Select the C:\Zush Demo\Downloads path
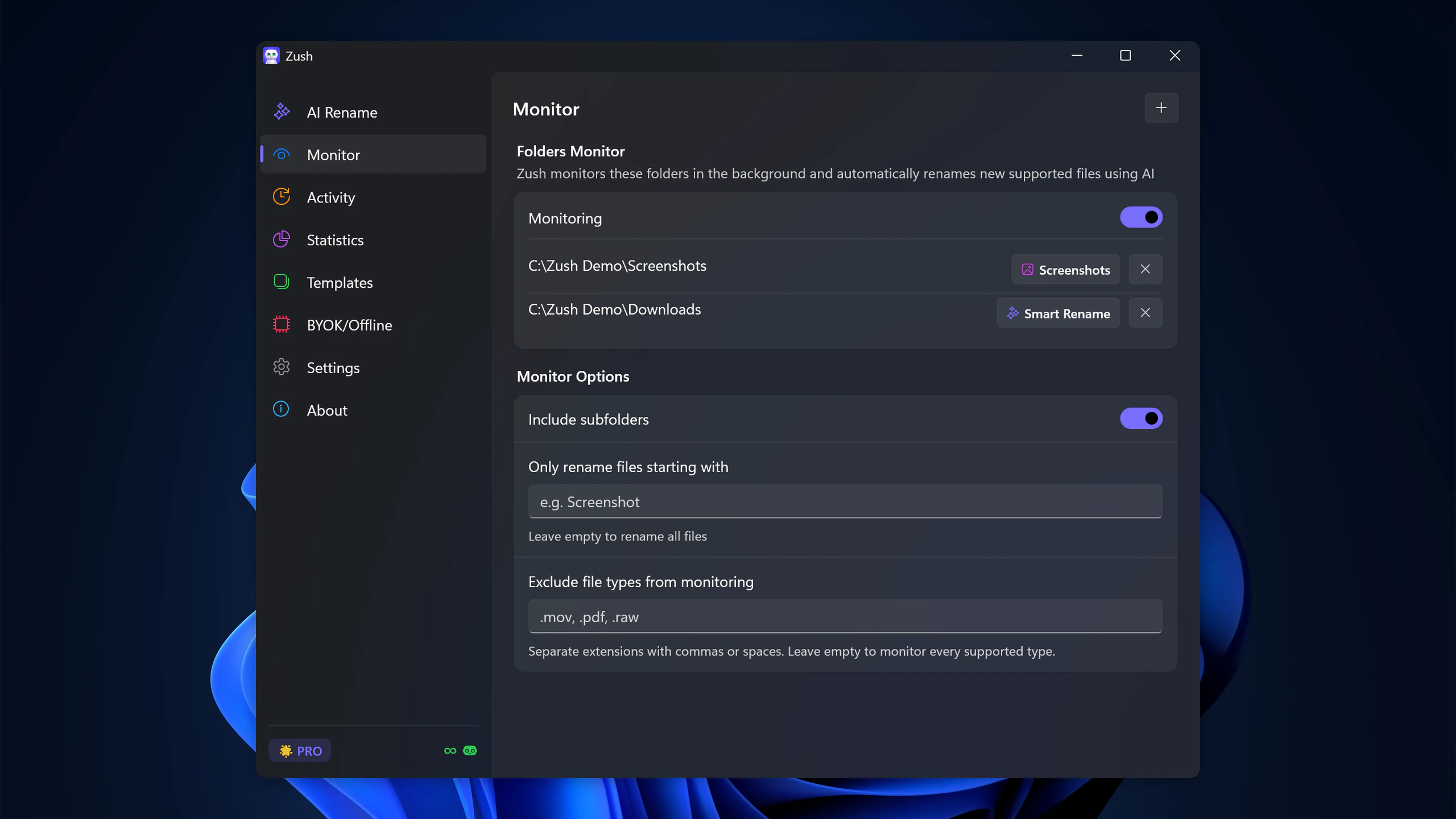Viewport: 1456px width, 819px height. coord(614,309)
